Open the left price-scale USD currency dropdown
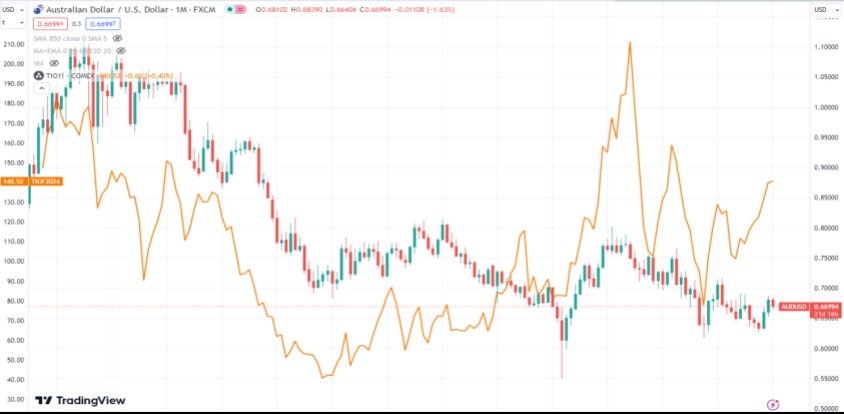The height and width of the screenshot is (414, 844). pos(13,9)
